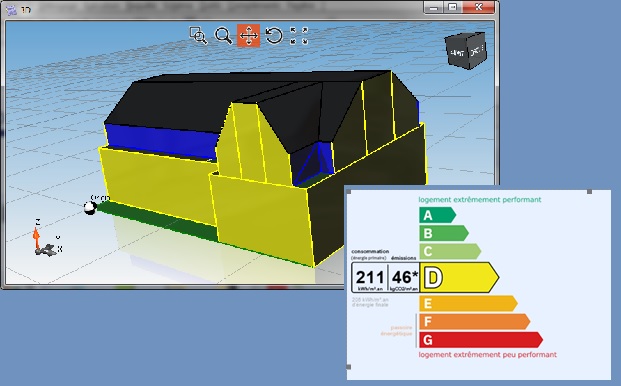This screenshot has height=386, width=621.
Task: Open the 3D window's title bar icon
Action: click(x=11, y=10)
